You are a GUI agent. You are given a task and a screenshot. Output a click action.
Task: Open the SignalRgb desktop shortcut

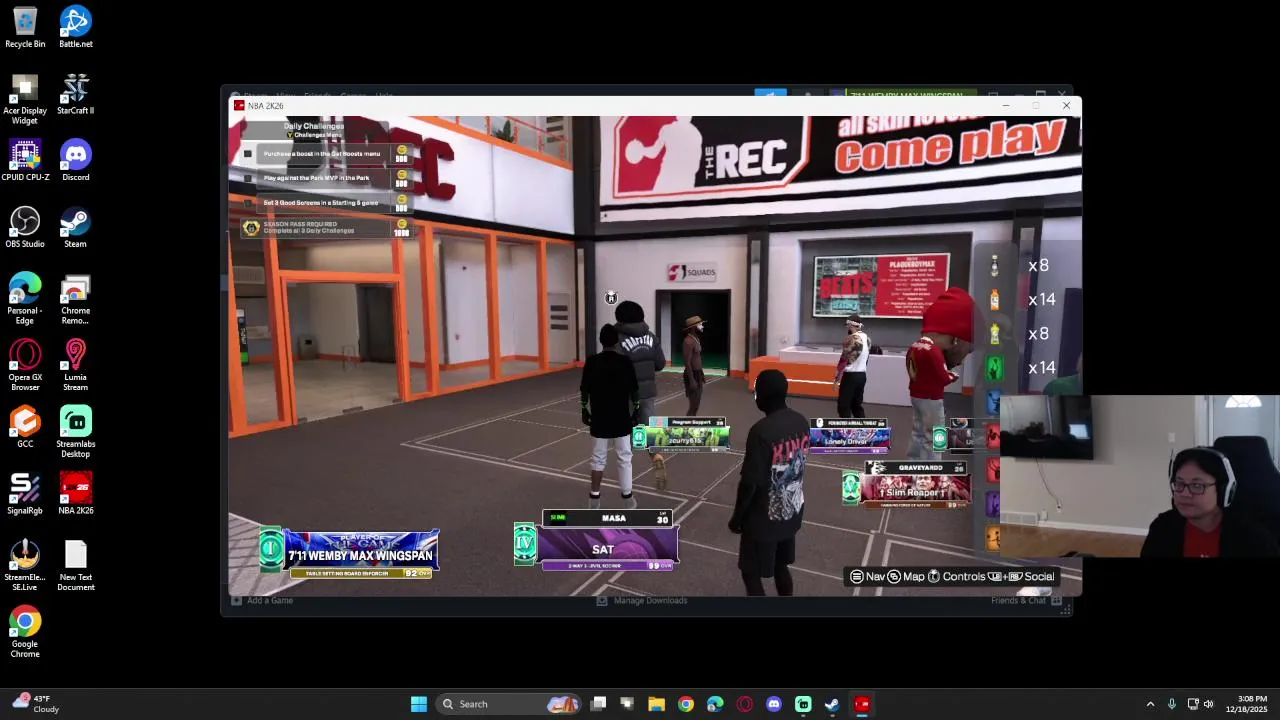coord(25,494)
